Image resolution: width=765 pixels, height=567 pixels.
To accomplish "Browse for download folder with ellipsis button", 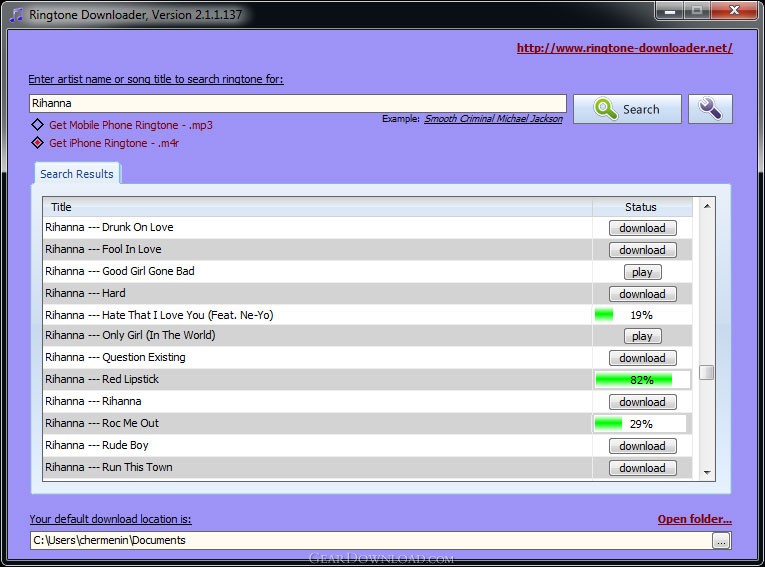I will [x=722, y=541].
